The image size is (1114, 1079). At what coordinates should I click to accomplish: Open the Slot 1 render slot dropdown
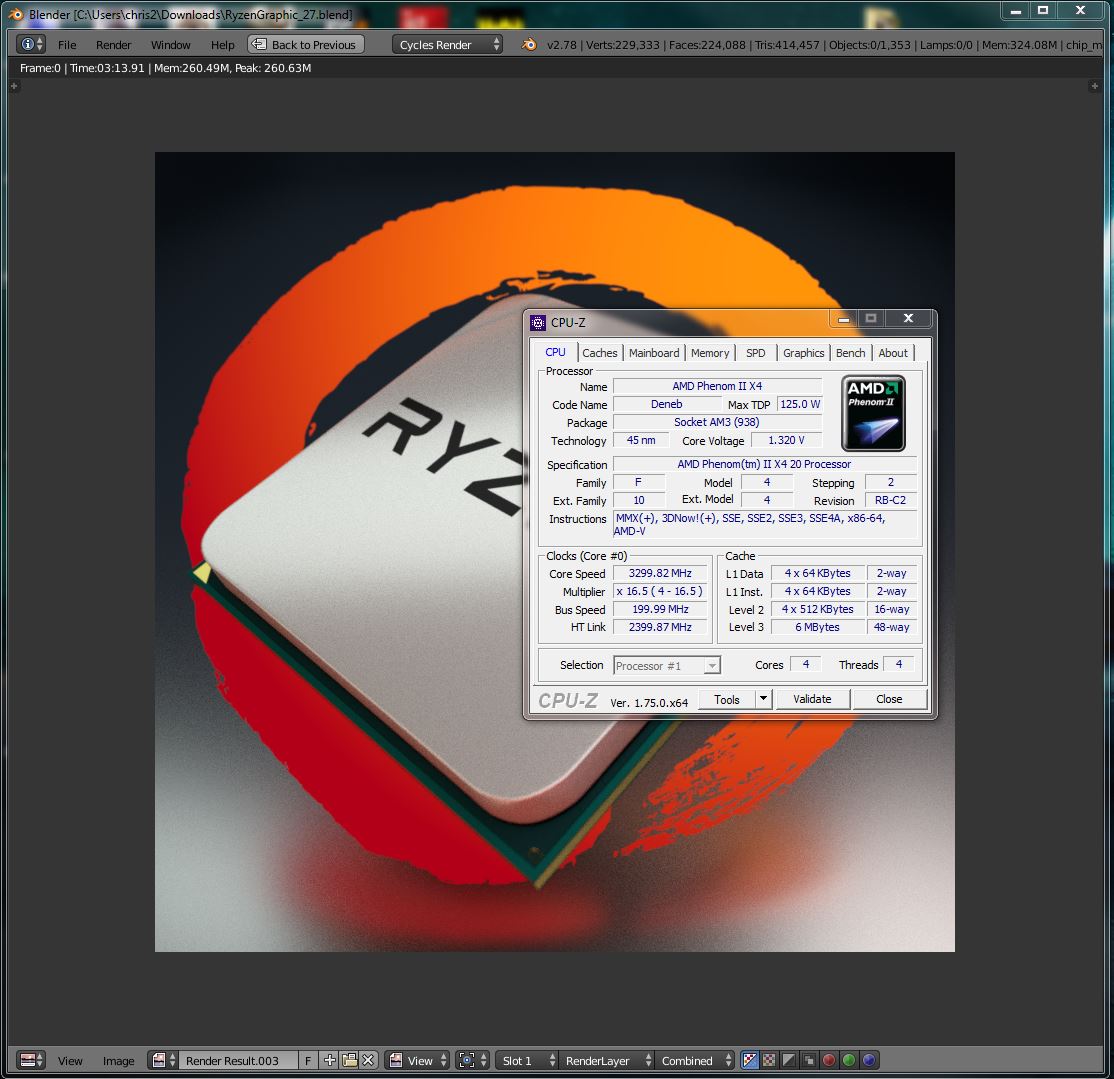[526, 1061]
